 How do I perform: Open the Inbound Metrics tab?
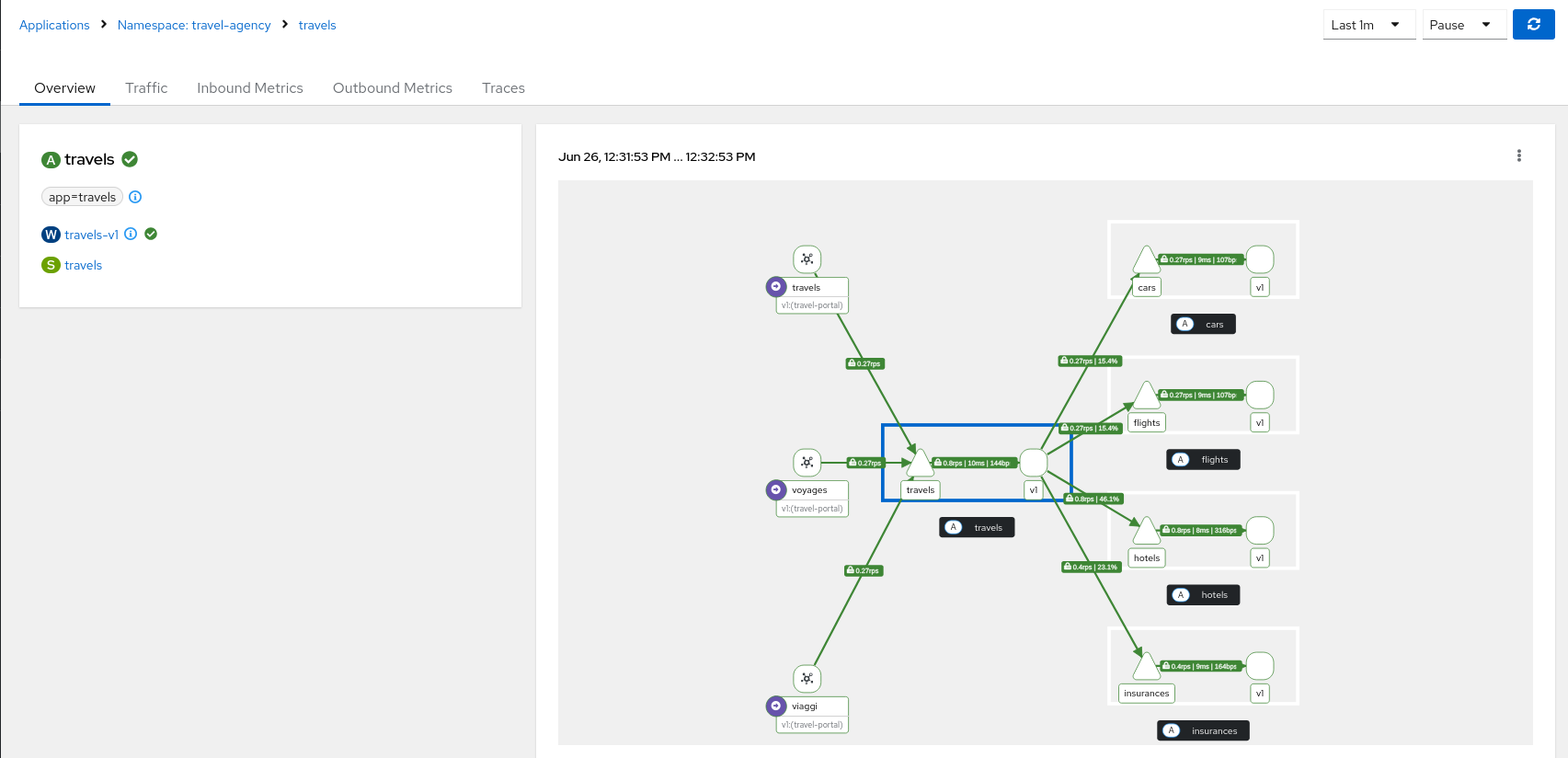tap(249, 88)
